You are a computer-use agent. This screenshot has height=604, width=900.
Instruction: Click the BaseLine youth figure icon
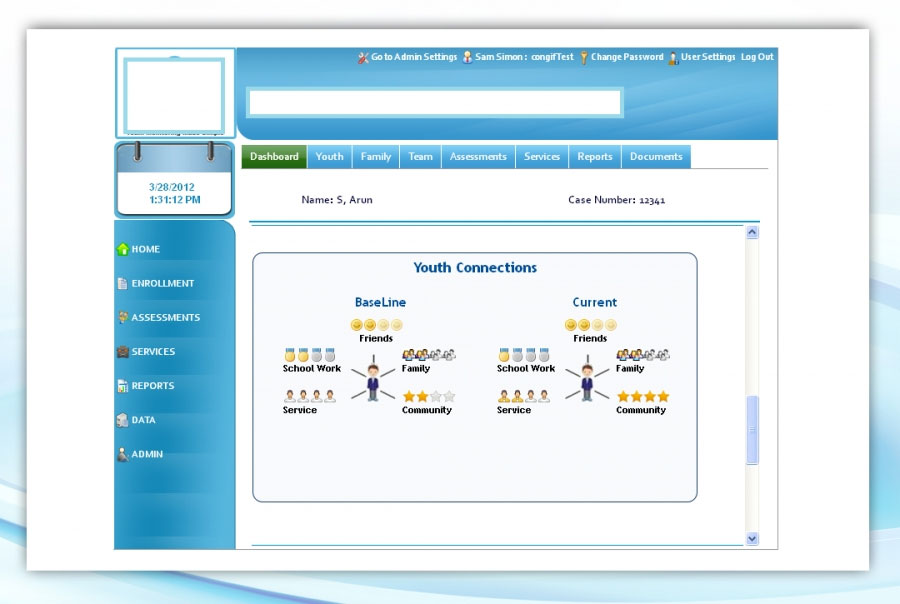373,382
